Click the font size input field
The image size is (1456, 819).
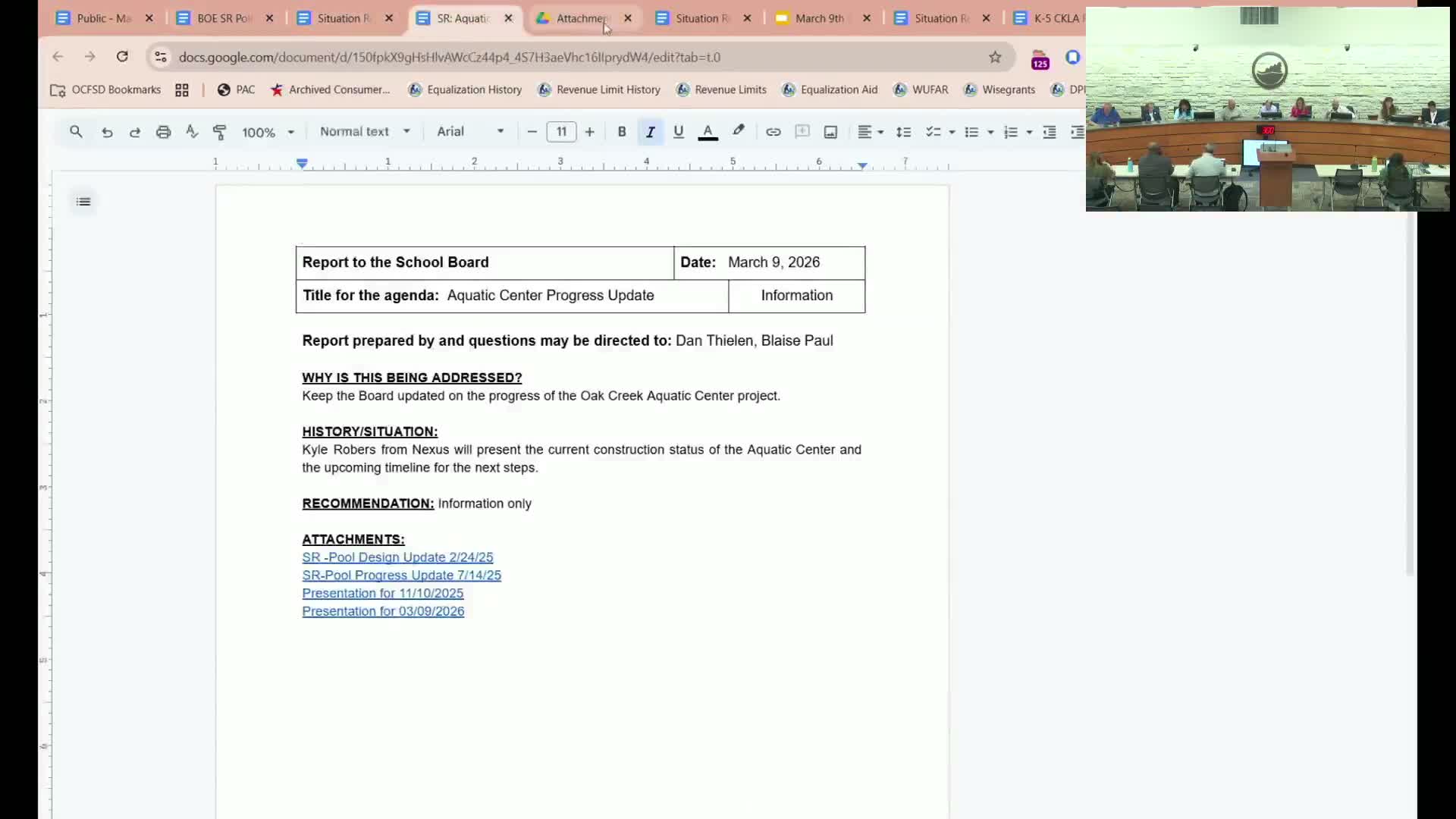(561, 132)
